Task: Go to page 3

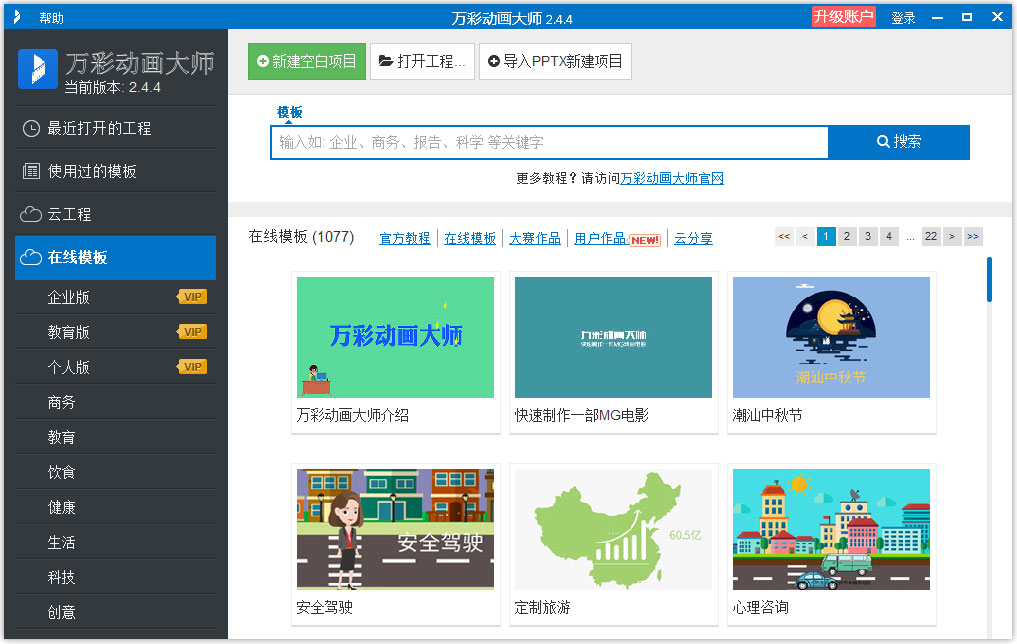Action: (868, 236)
